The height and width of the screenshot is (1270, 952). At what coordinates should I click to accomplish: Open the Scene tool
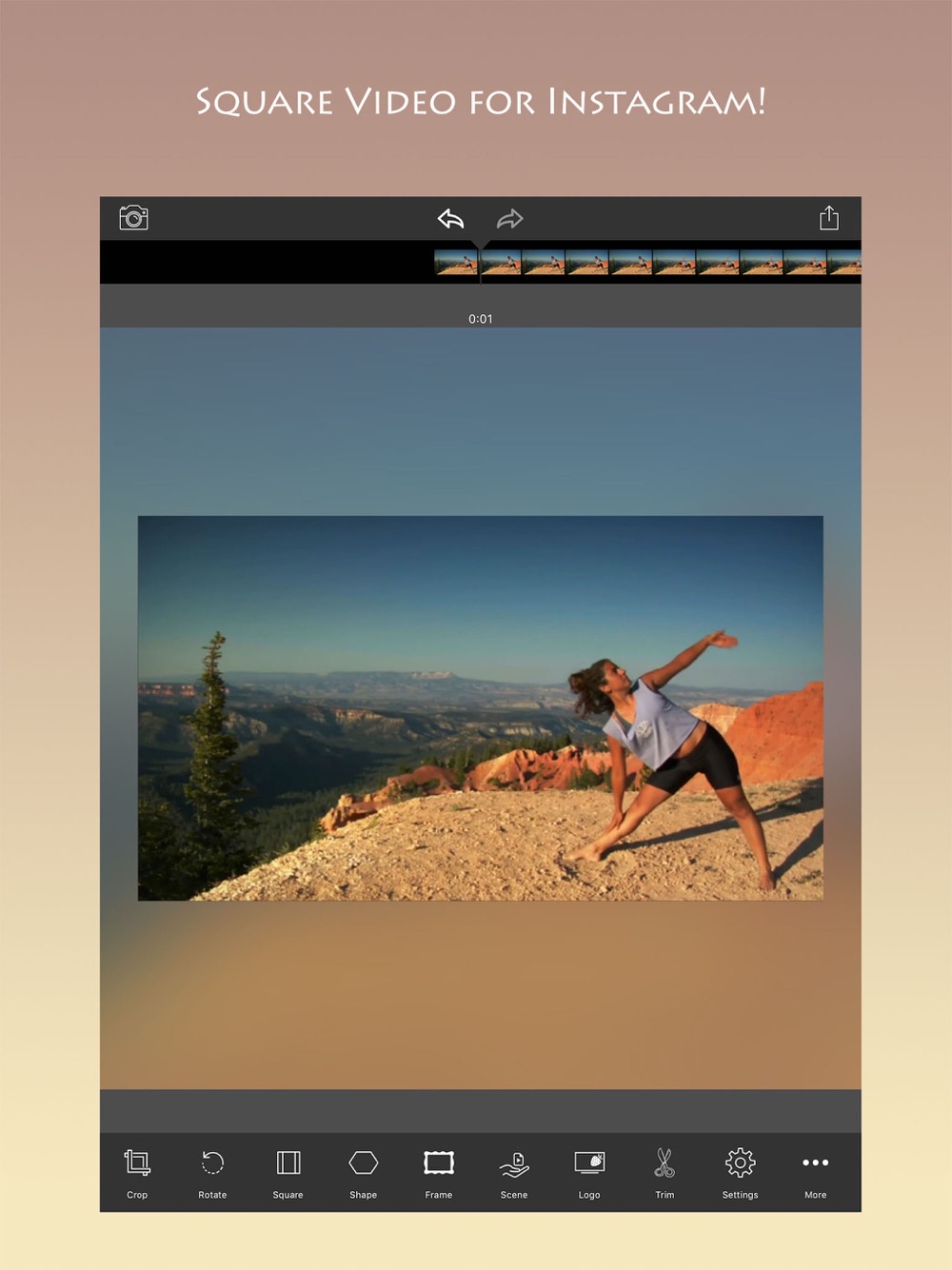[514, 1173]
